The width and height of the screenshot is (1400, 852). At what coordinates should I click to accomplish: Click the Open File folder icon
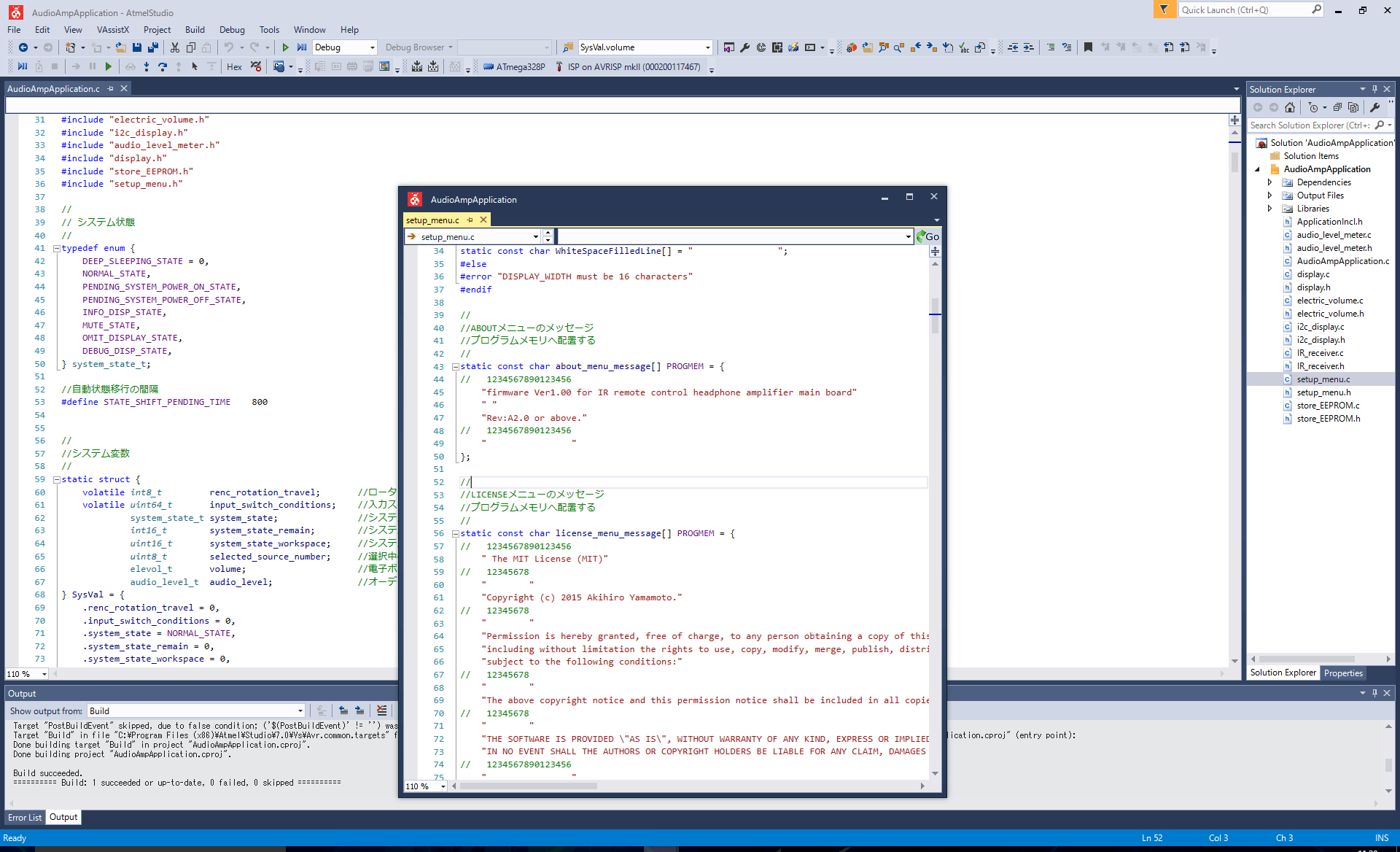[121, 47]
